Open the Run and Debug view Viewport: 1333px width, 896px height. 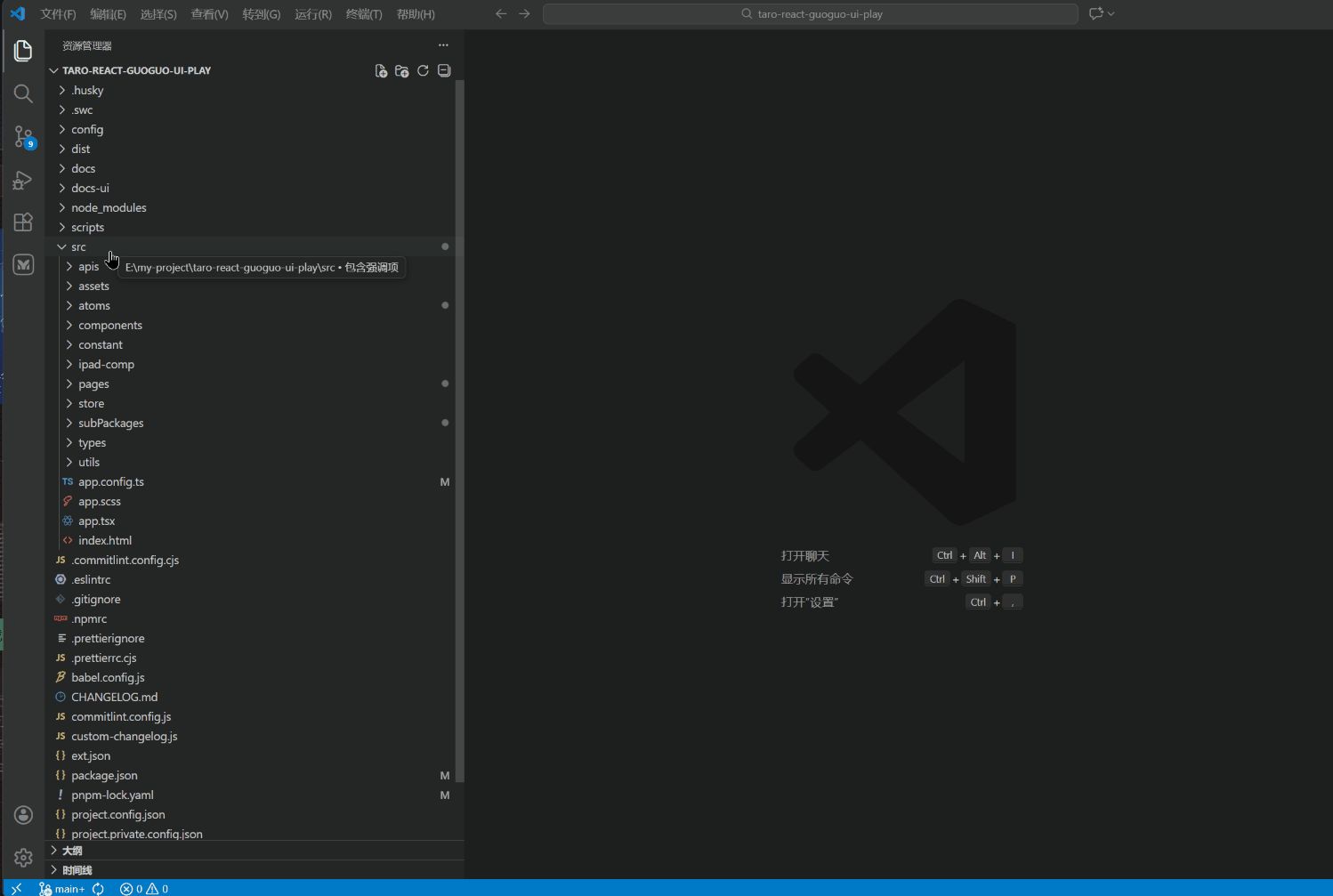[x=23, y=181]
